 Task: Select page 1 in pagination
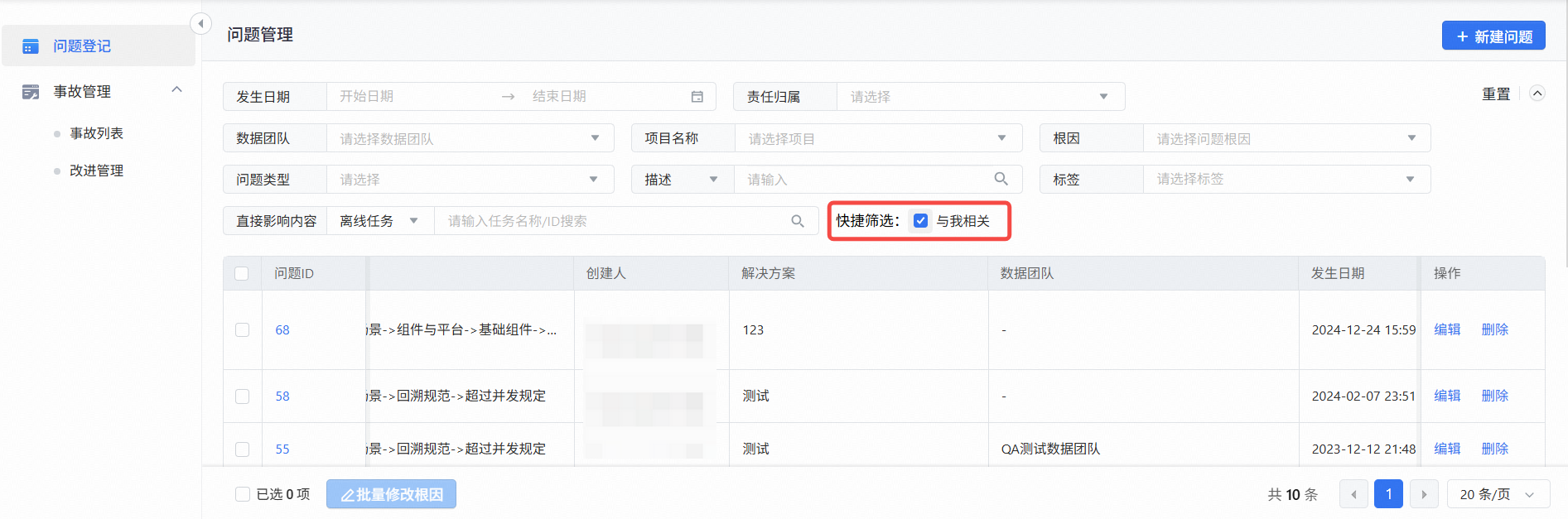(1388, 494)
